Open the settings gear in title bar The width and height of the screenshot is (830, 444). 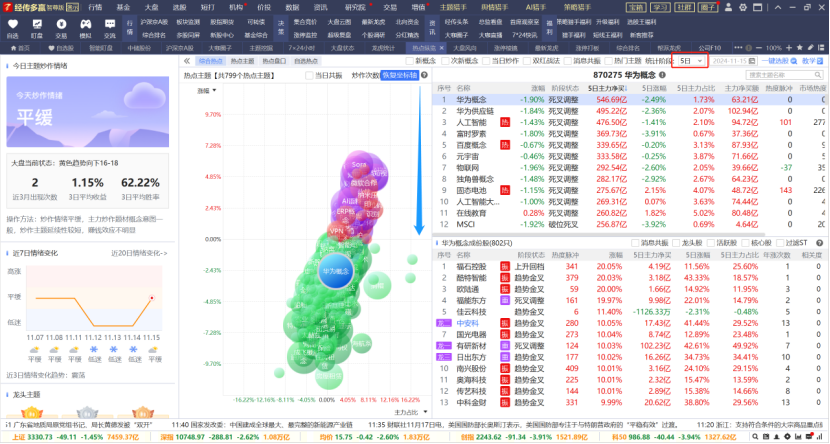743,7
